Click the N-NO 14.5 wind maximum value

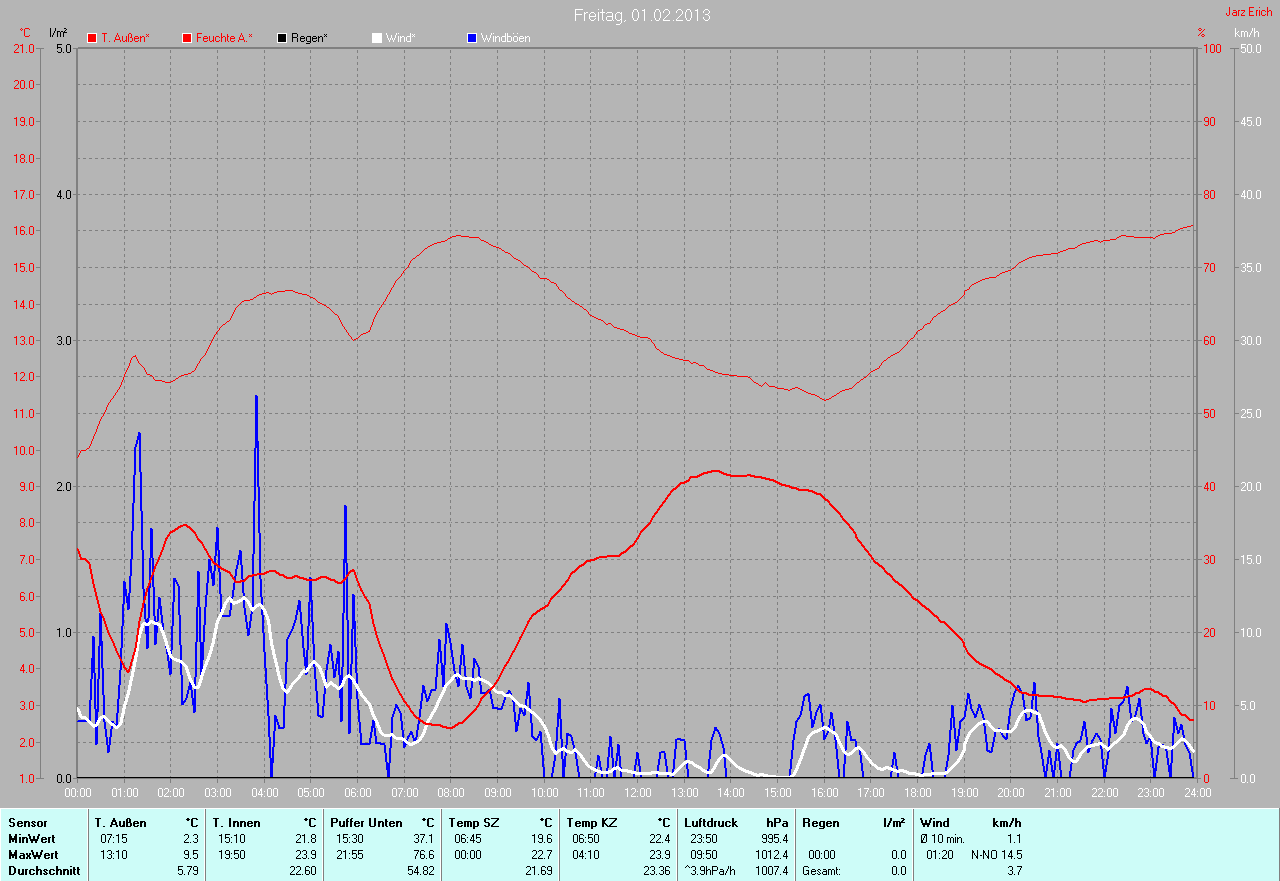tap(996, 855)
